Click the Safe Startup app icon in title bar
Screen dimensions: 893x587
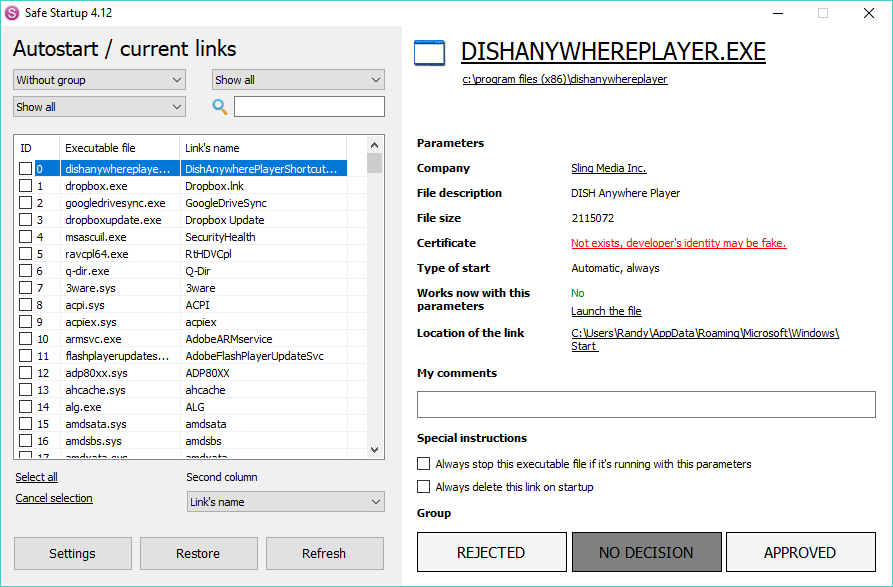coord(11,13)
